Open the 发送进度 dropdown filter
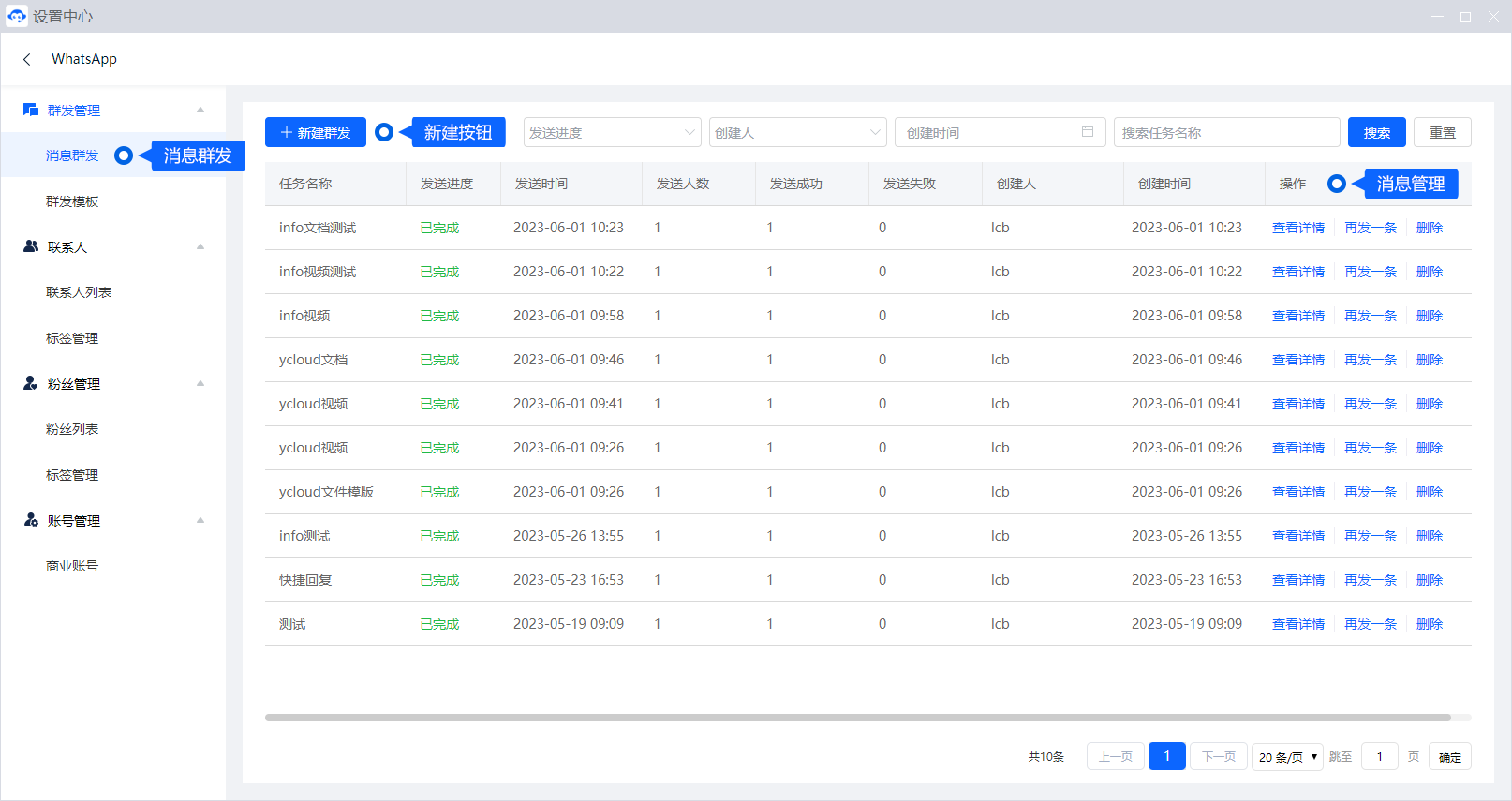 [612, 132]
